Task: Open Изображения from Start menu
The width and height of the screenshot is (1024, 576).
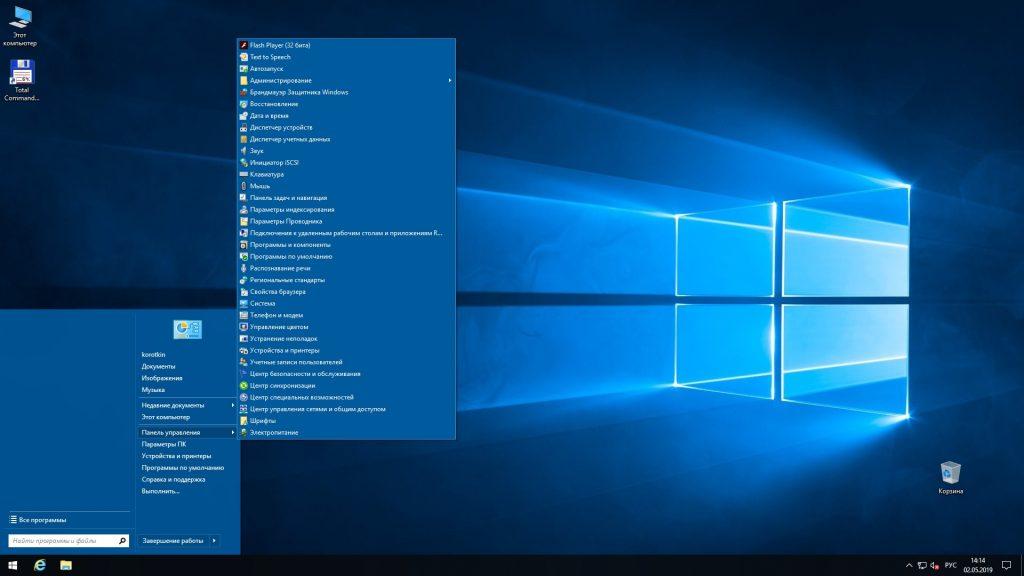Action: [162, 378]
